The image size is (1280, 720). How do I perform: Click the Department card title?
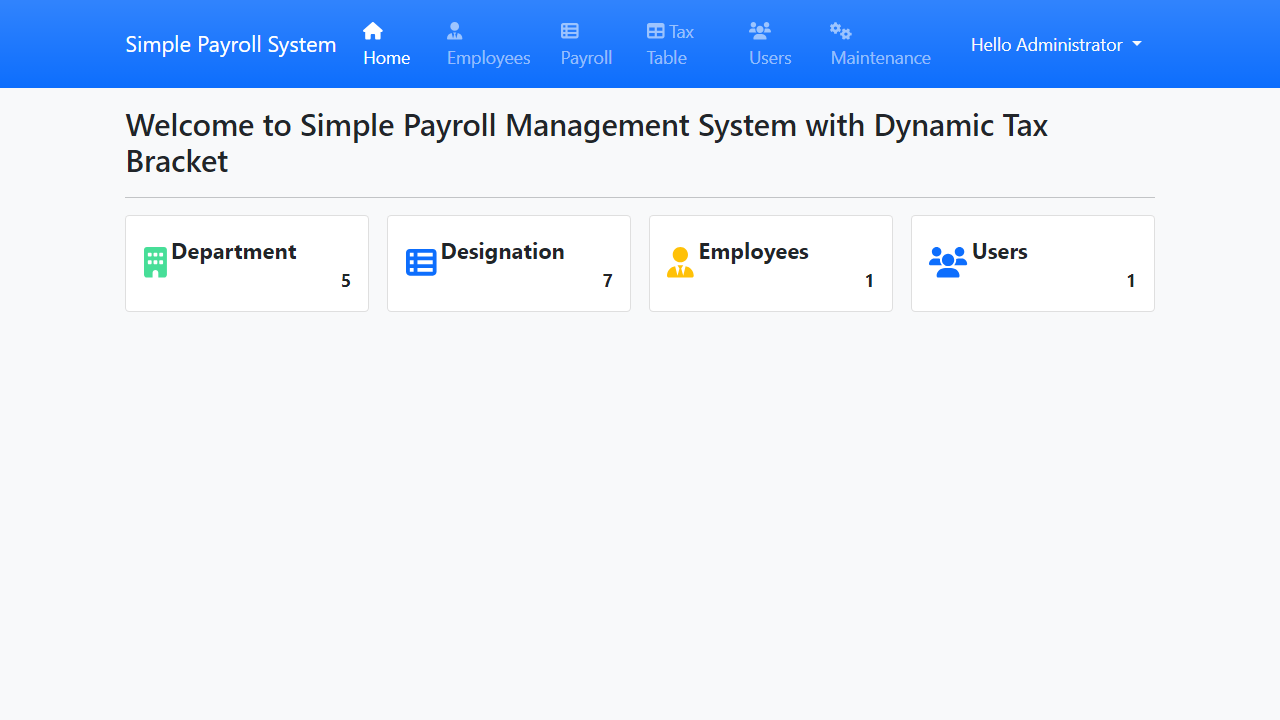[x=234, y=251]
